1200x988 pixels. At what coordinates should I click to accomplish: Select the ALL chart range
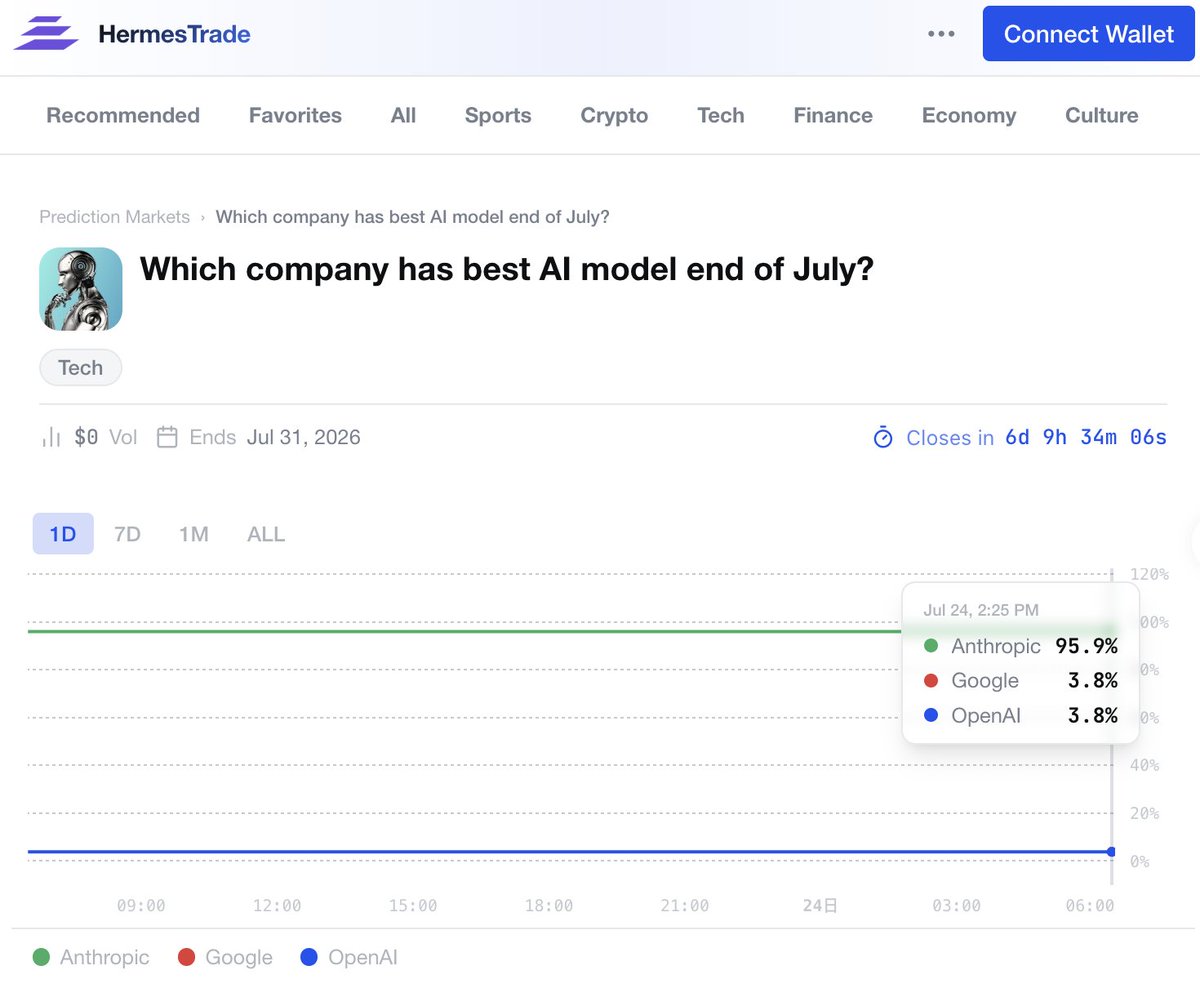pos(266,534)
